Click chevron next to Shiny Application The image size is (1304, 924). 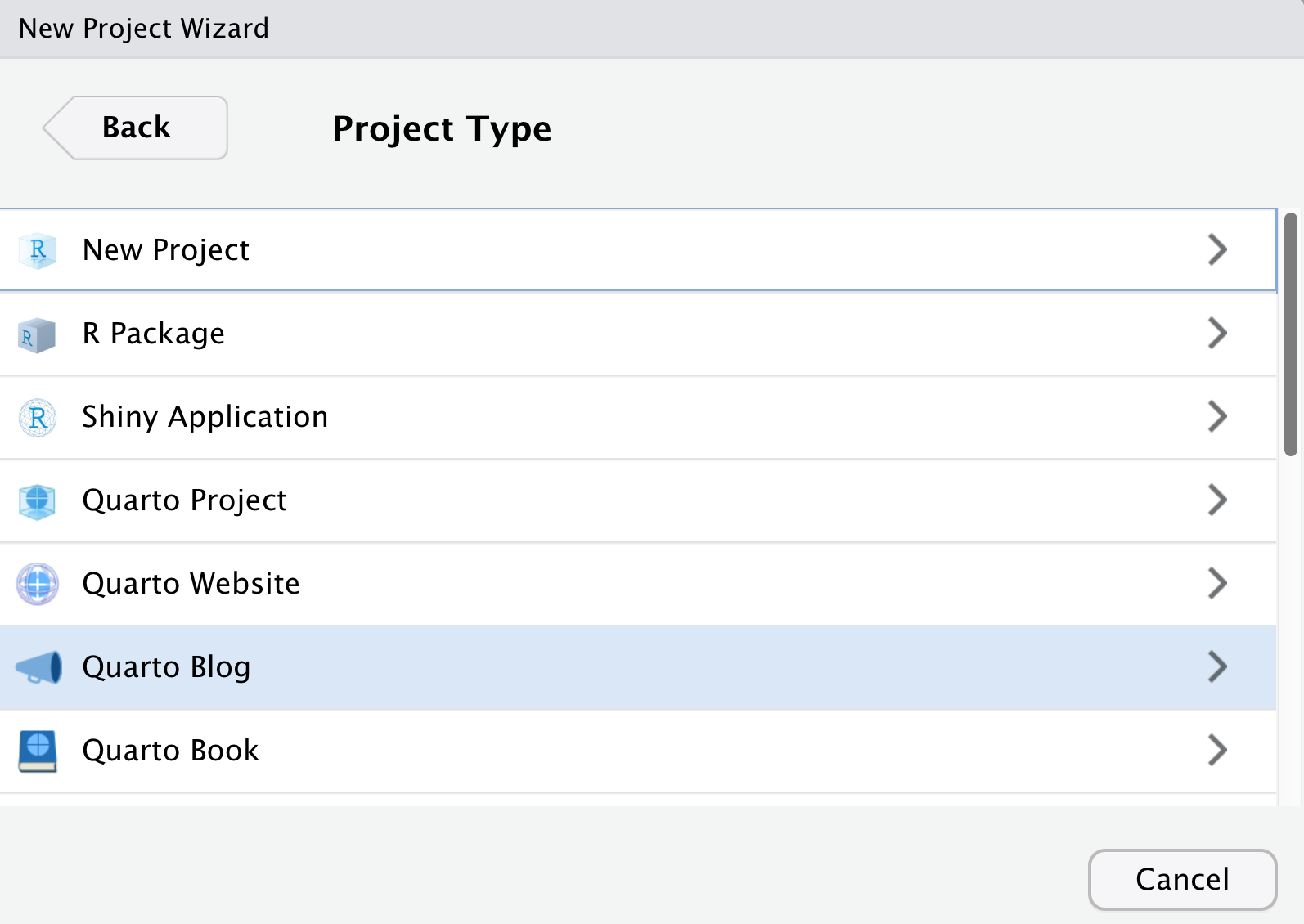click(1217, 417)
